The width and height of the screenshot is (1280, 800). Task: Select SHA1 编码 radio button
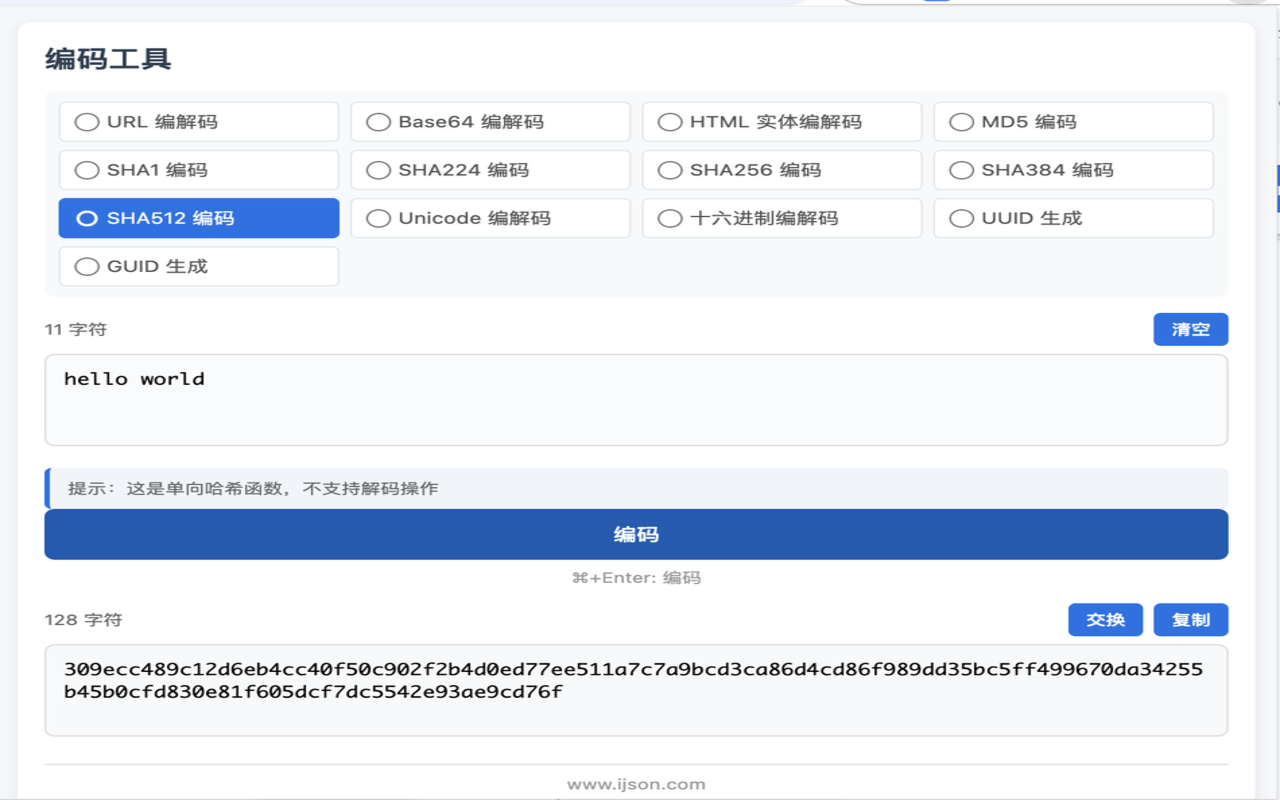tap(199, 170)
